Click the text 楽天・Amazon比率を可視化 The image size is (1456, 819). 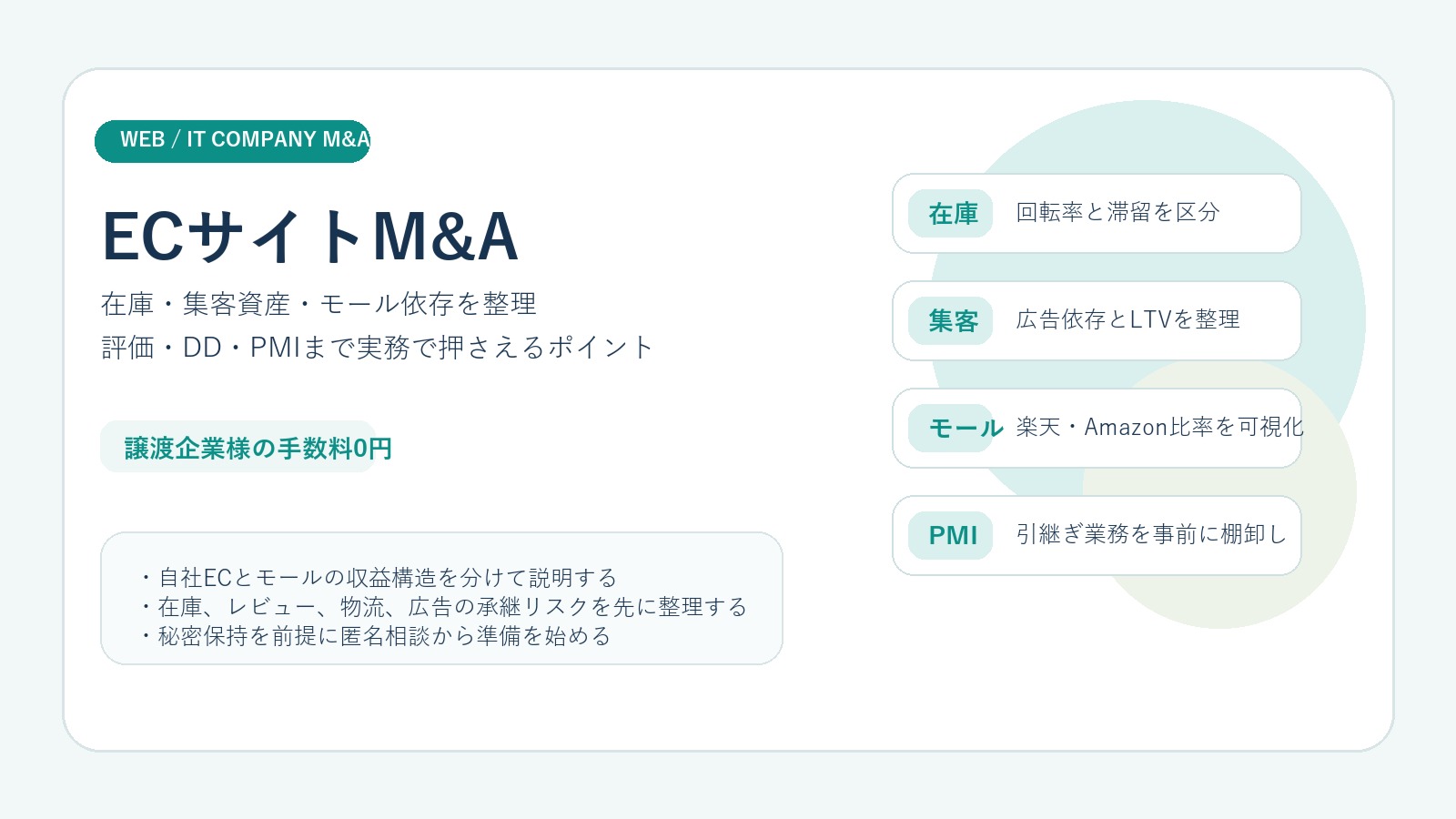[1159, 428]
